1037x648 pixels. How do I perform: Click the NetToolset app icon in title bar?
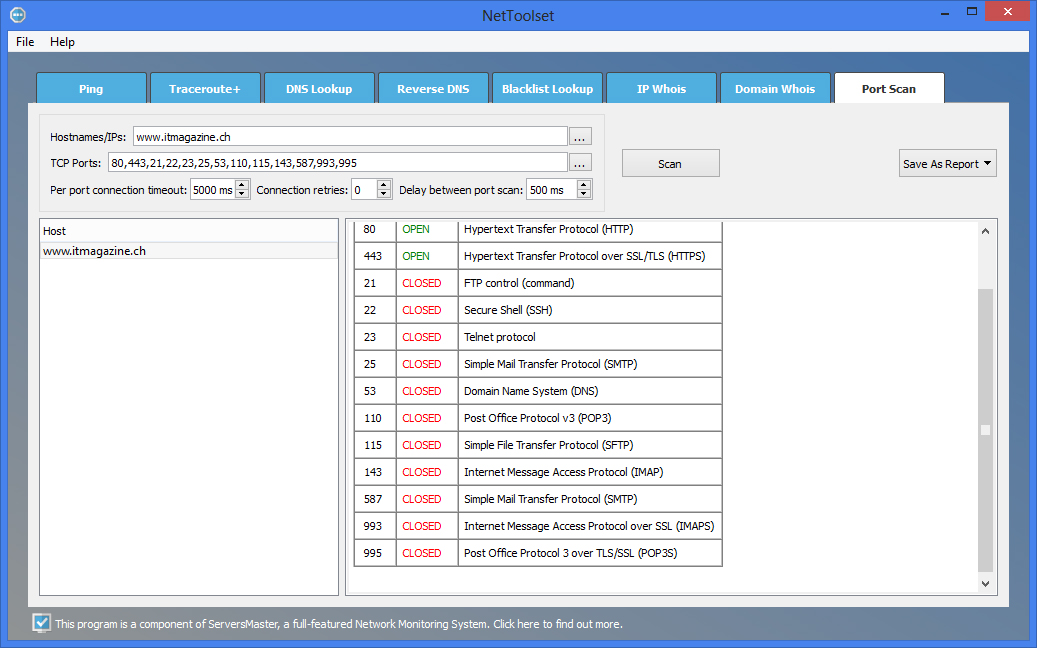(x=18, y=14)
